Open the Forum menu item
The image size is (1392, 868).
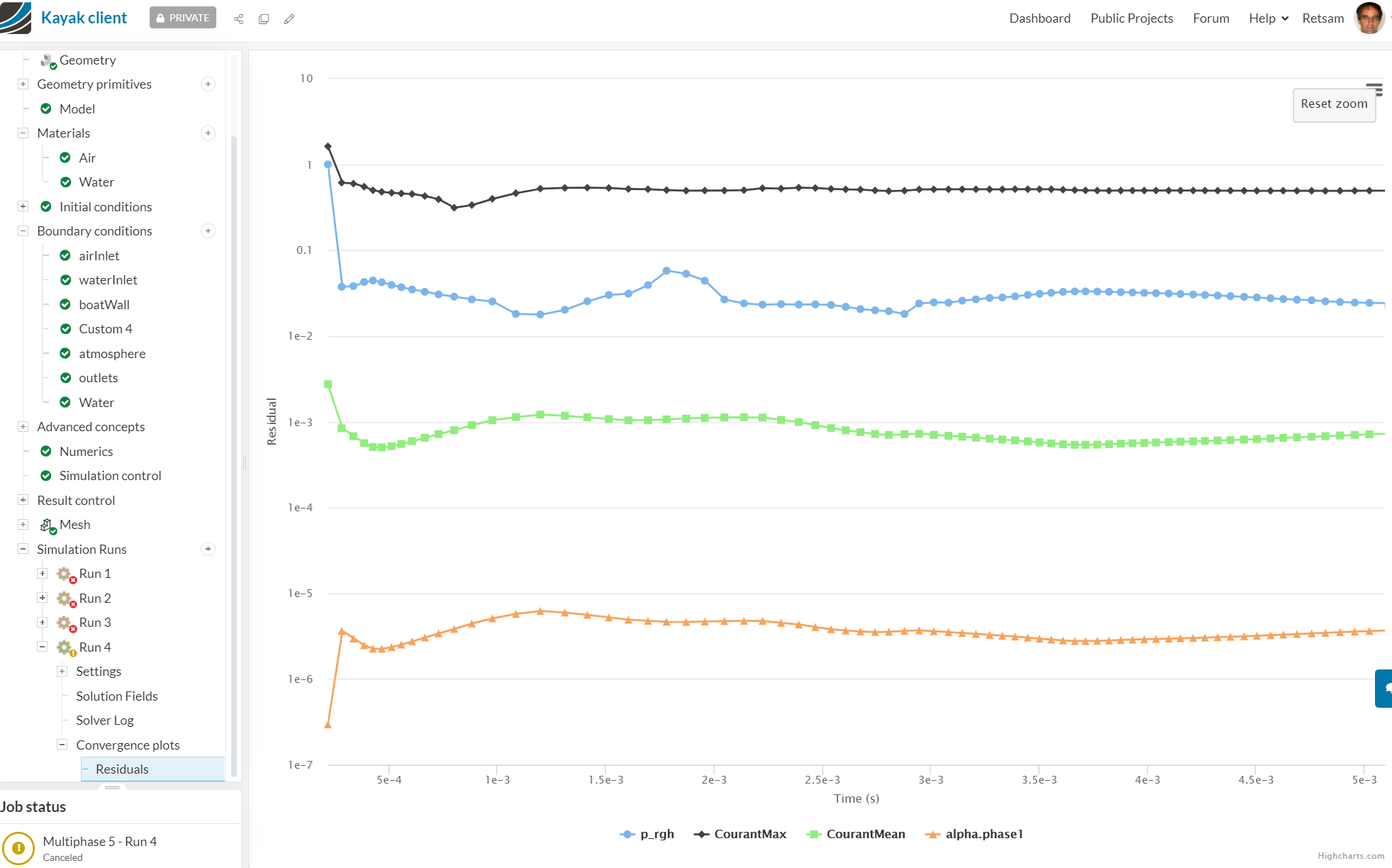tap(1210, 18)
